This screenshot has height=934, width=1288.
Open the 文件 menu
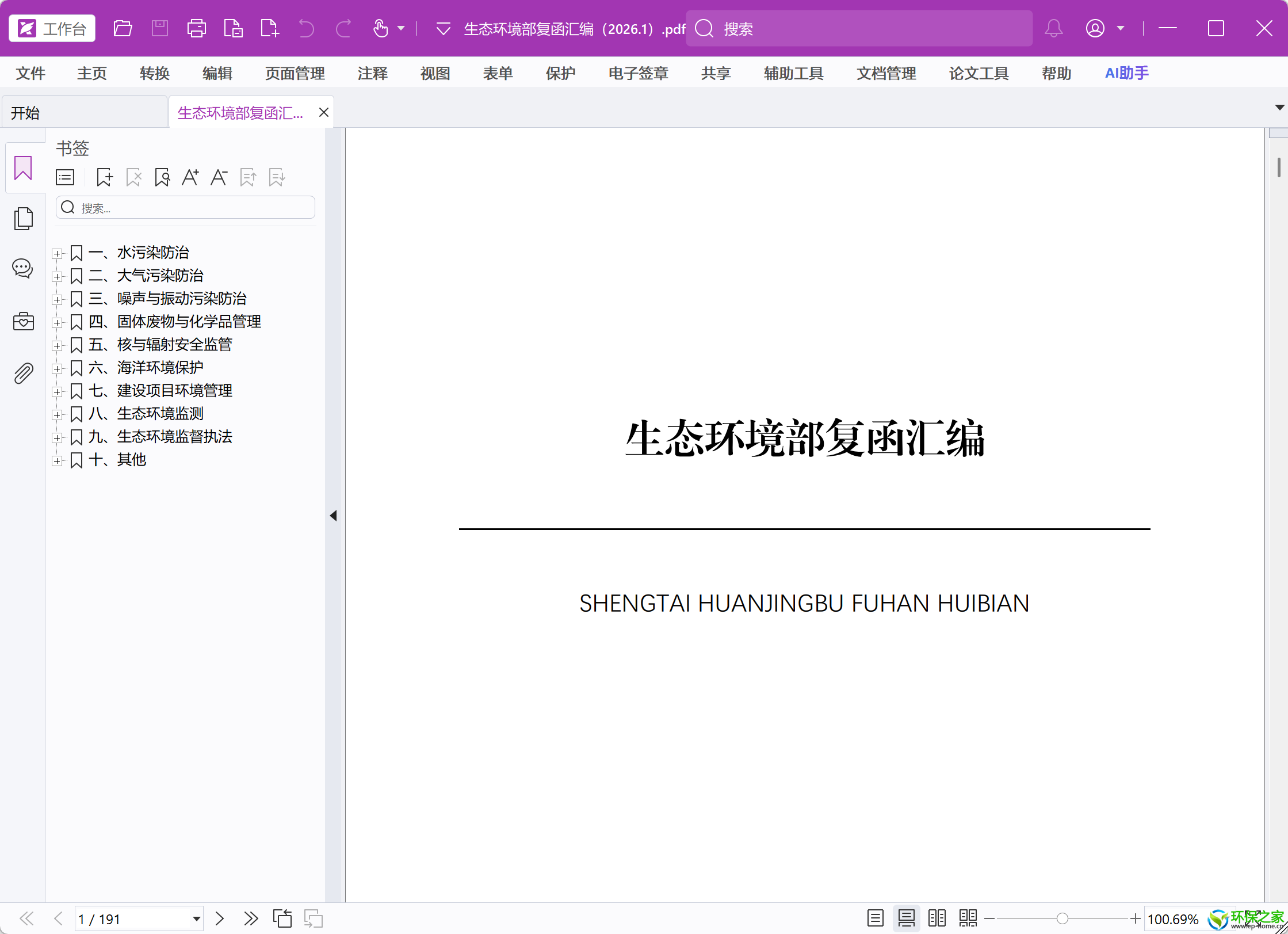pos(30,73)
